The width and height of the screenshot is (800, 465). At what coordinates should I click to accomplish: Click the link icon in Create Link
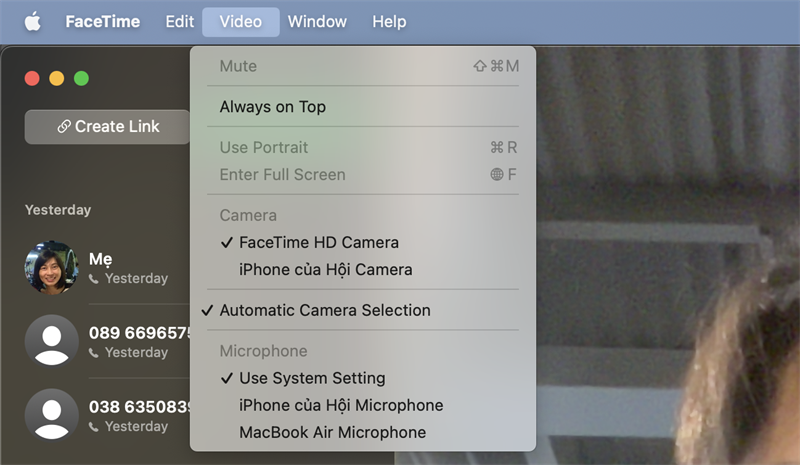click(x=64, y=127)
